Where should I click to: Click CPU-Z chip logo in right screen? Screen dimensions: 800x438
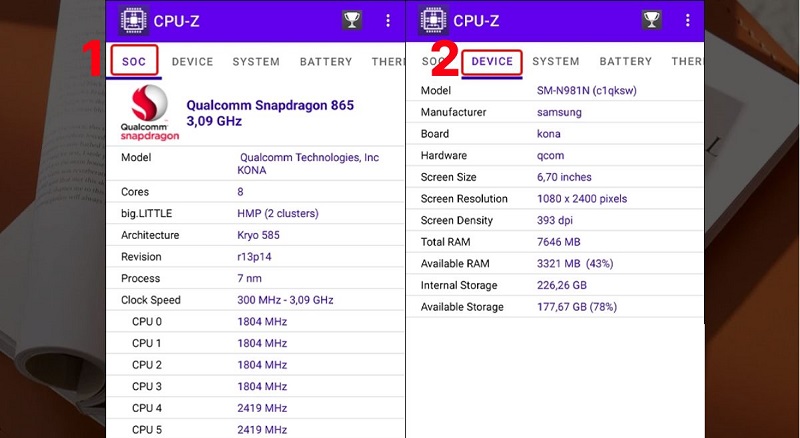[433, 20]
